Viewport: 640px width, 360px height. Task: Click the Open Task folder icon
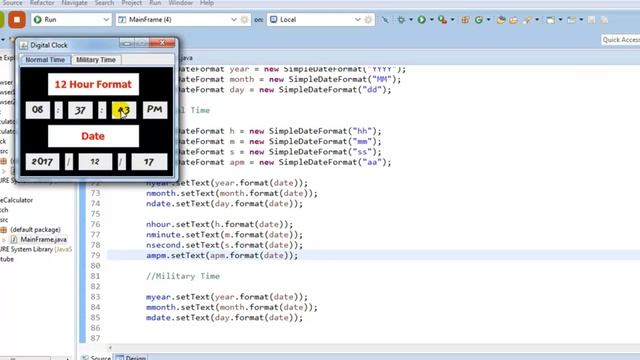click(513, 20)
